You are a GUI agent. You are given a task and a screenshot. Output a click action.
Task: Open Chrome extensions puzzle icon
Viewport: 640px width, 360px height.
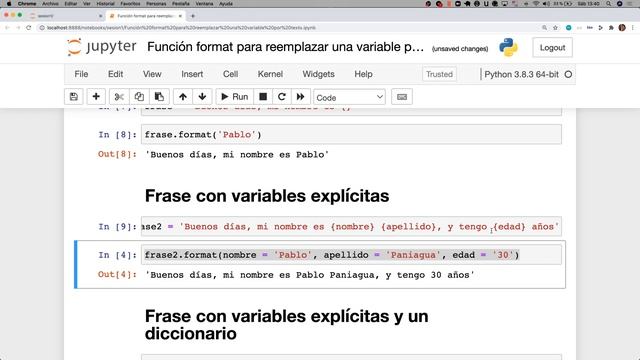tap(611, 28)
